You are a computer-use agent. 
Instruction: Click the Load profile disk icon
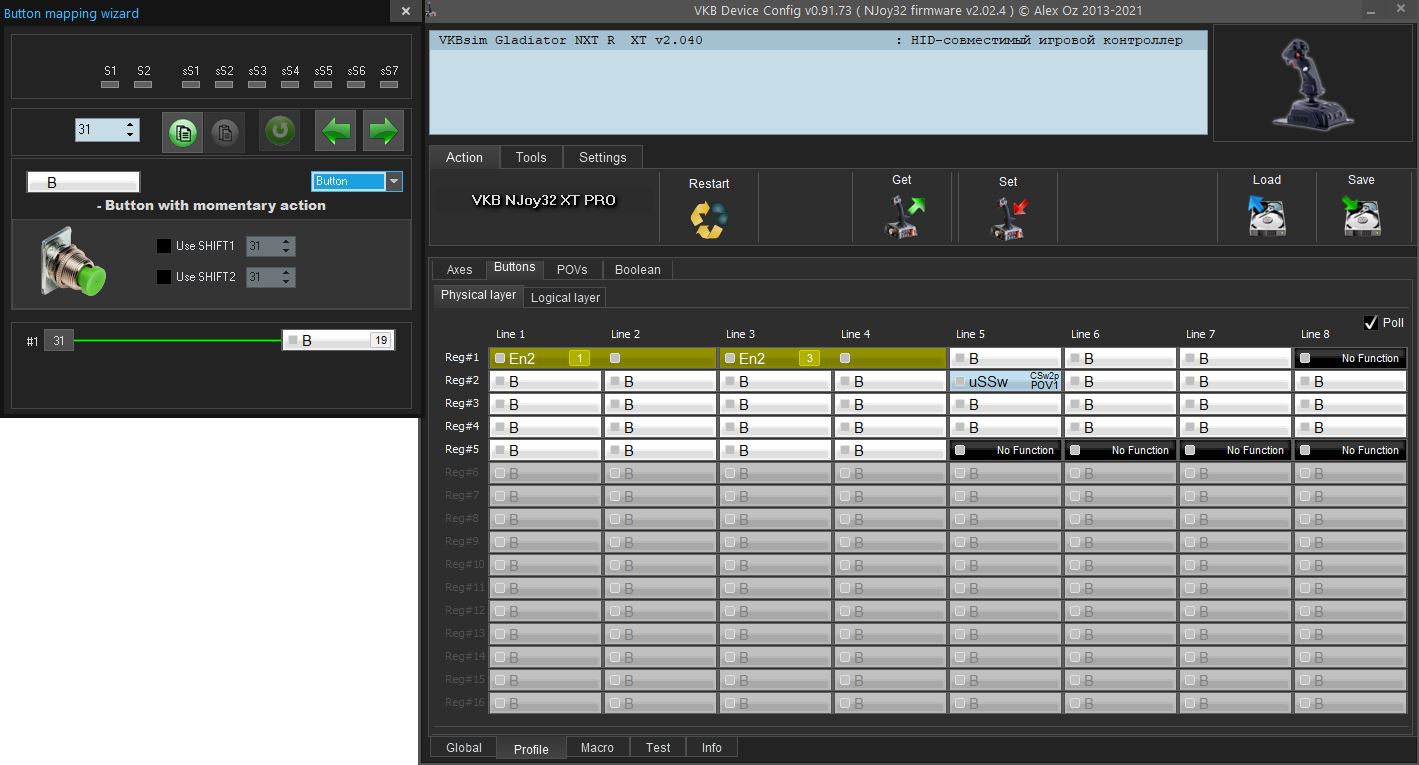click(x=1266, y=216)
